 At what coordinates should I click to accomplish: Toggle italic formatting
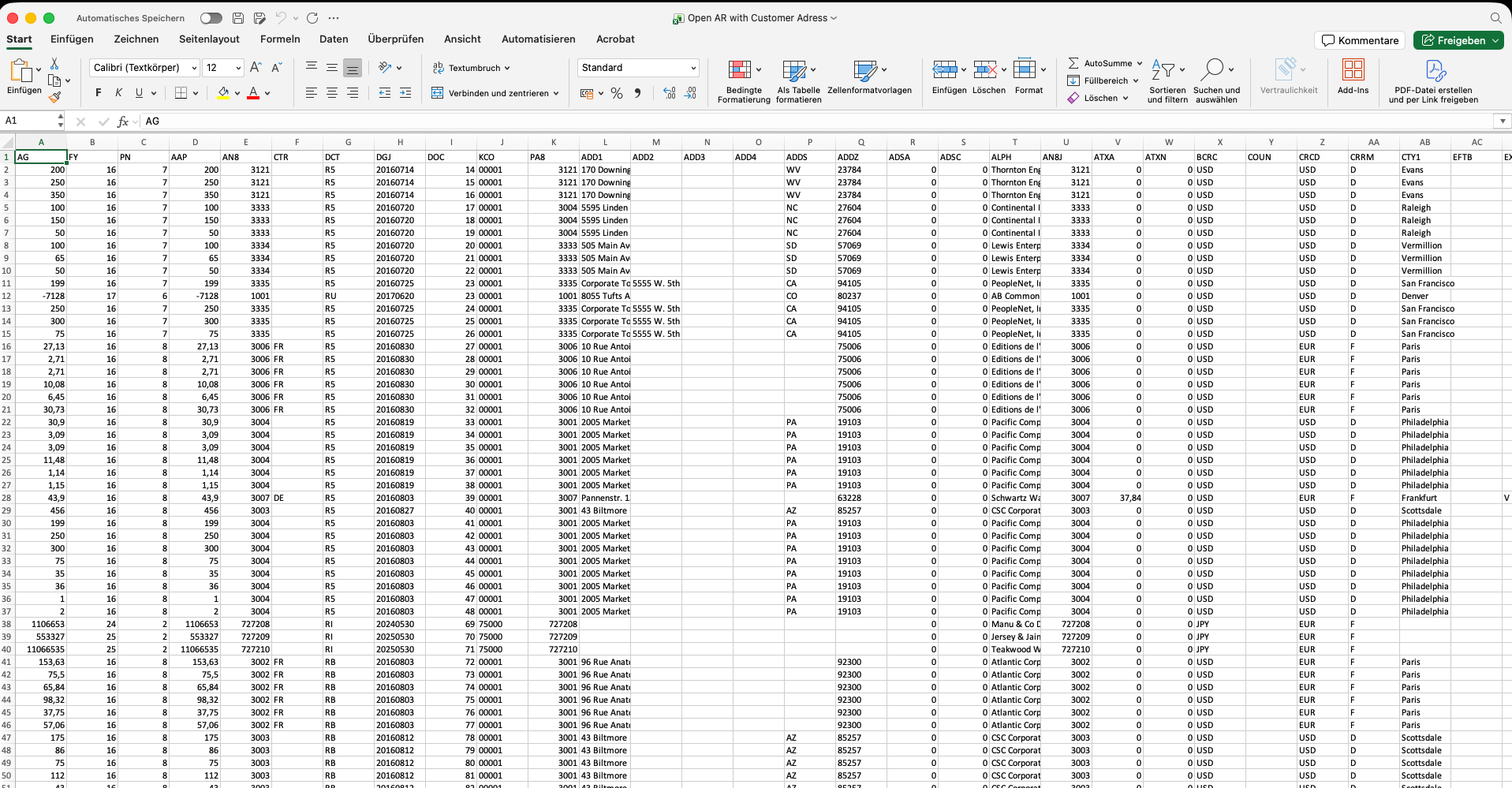118,93
